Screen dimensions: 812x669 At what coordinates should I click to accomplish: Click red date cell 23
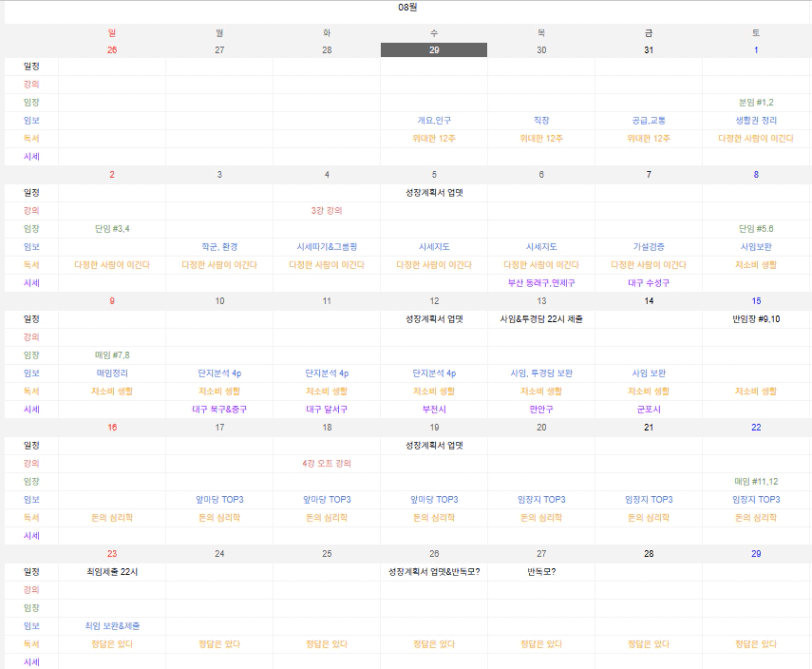click(x=112, y=554)
